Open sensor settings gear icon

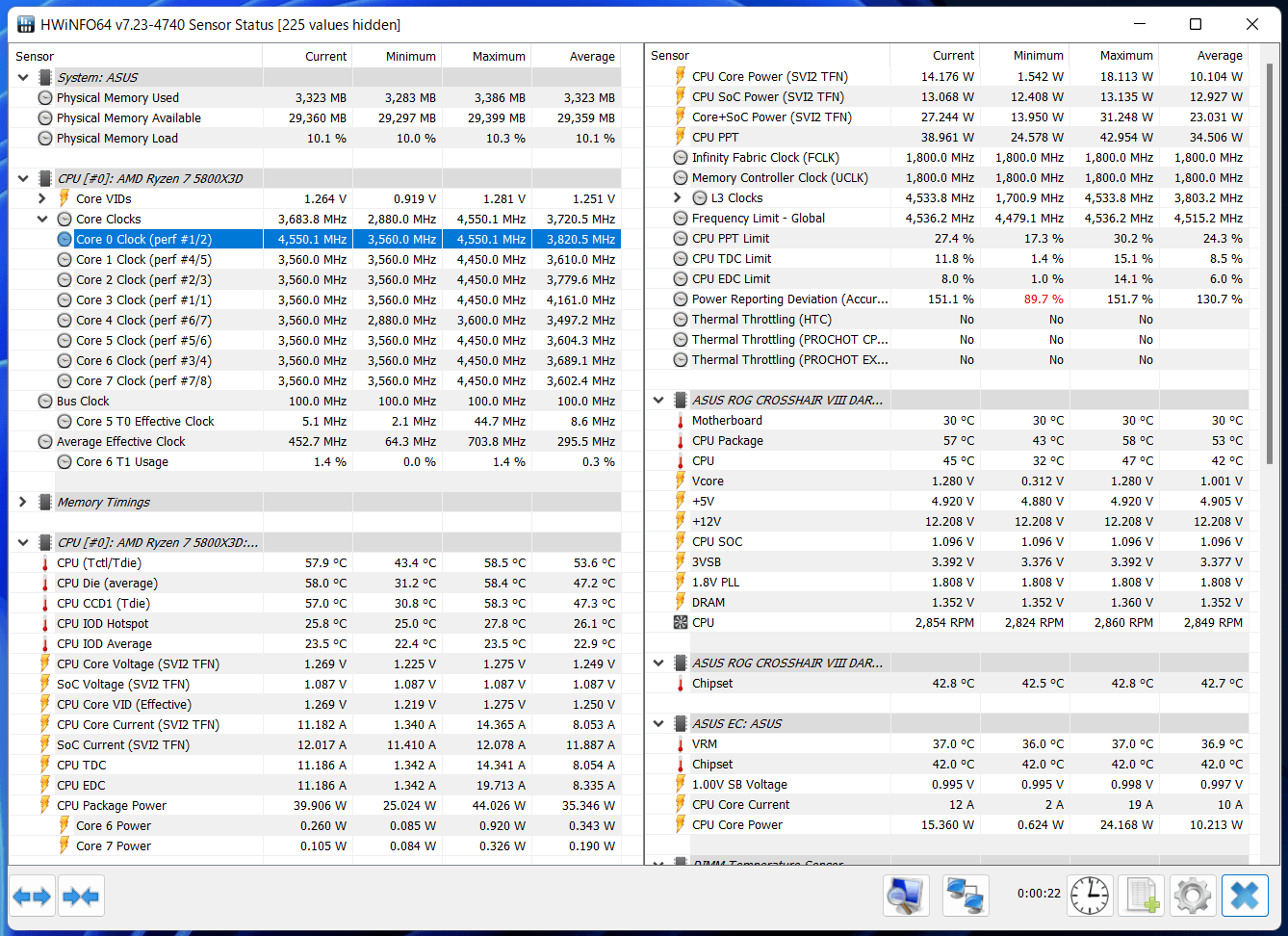pyautogui.click(x=1193, y=896)
